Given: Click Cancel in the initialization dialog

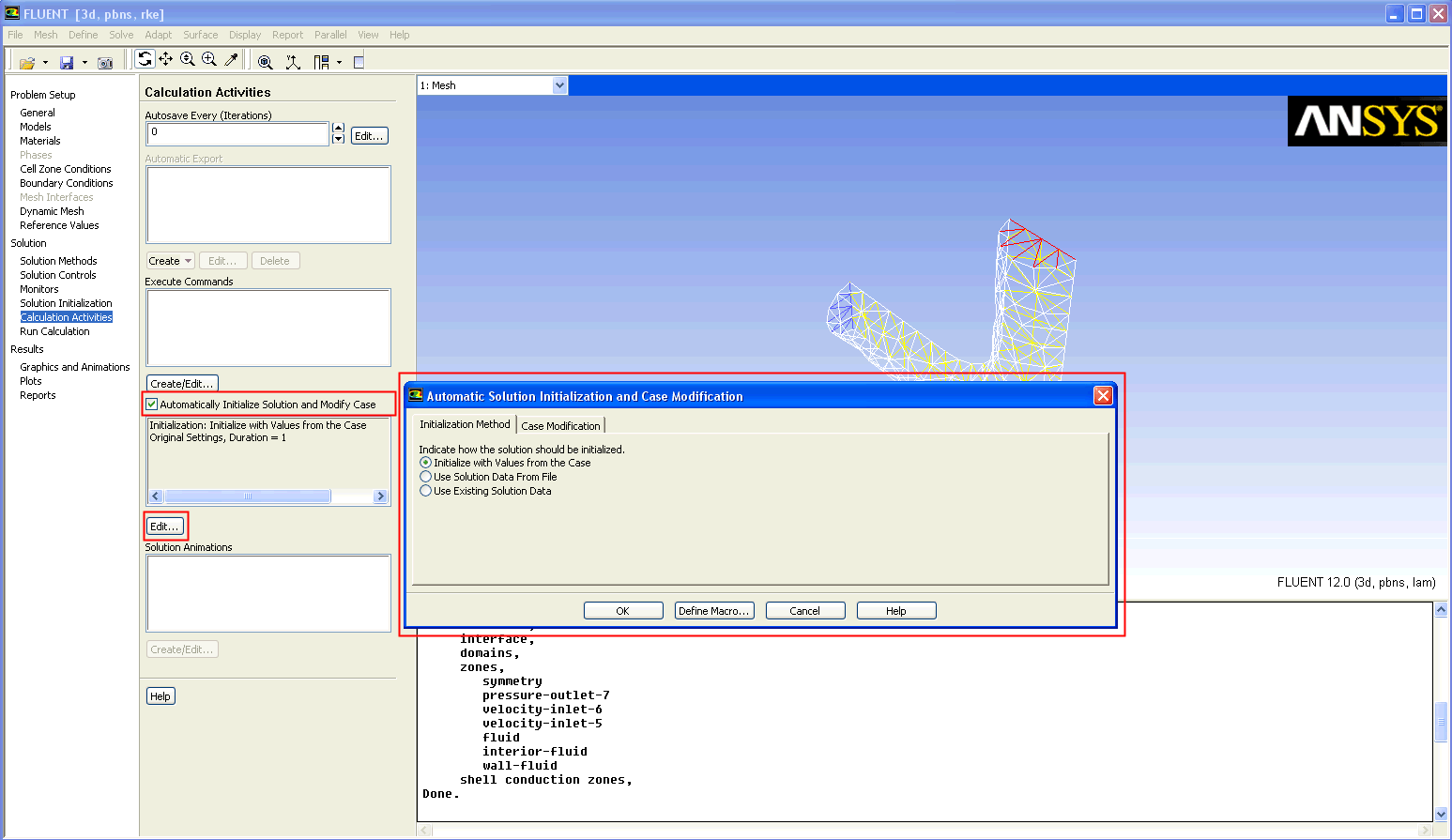Looking at the screenshot, I should (x=805, y=611).
